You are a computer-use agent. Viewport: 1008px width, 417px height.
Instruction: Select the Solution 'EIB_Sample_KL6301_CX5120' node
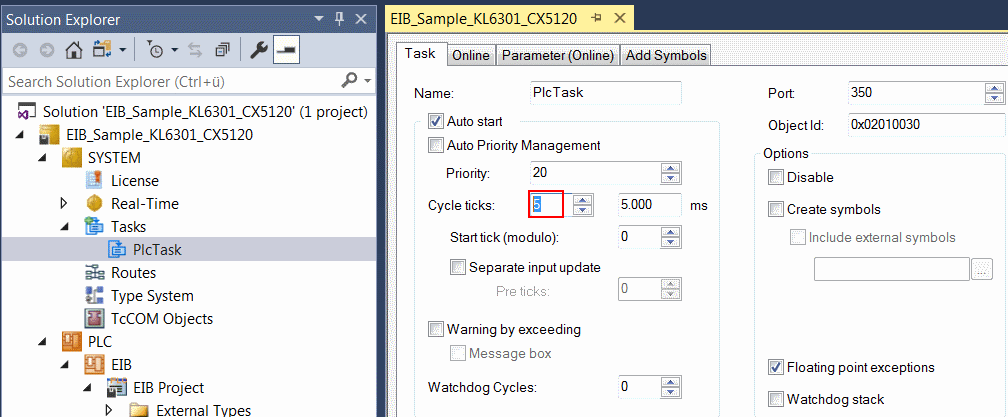click(205, 111)
